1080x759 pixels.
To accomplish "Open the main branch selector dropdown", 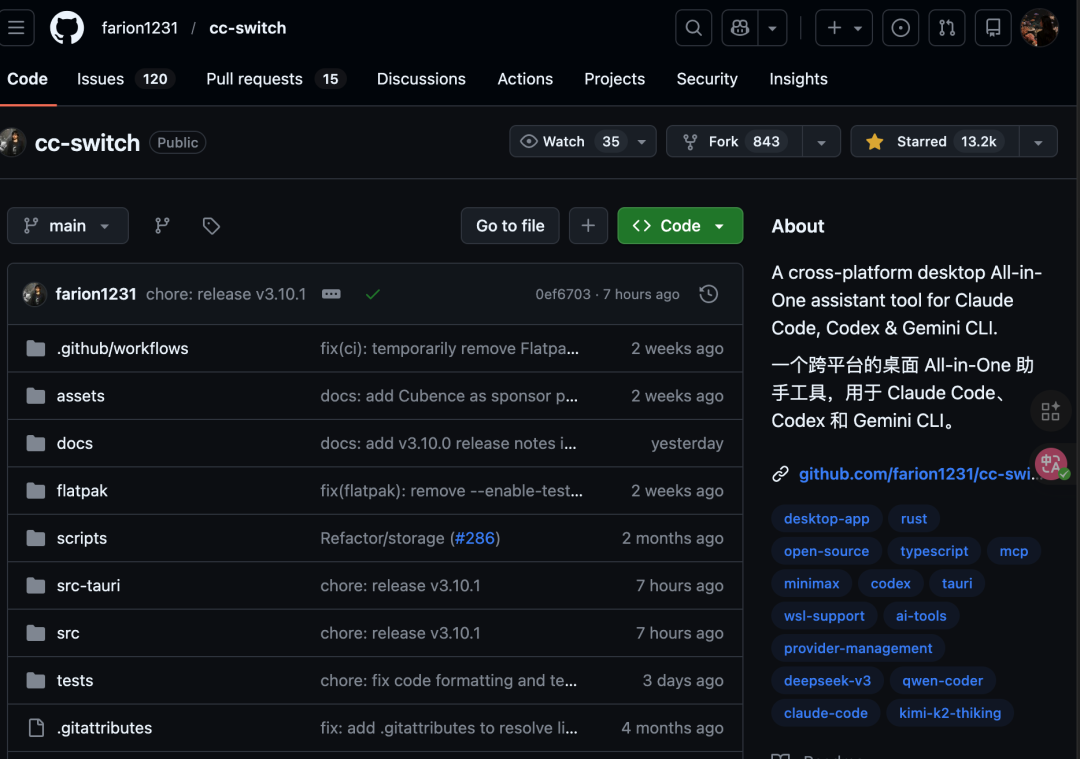I will click(68, 226).
